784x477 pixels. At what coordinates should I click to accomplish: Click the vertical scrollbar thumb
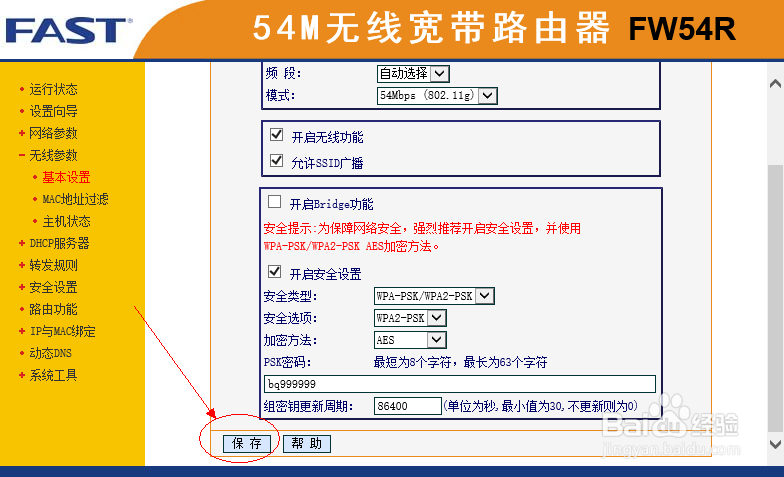tap(776, 298)
